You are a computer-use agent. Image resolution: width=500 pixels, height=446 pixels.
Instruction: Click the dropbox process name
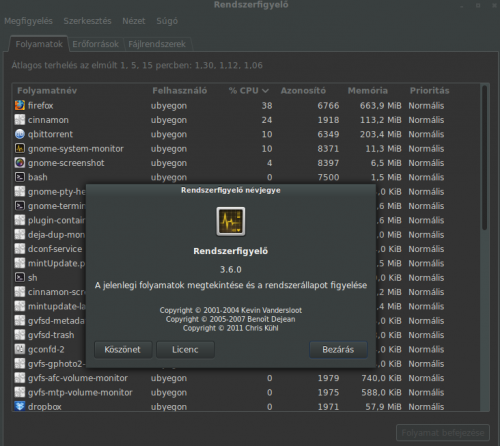(x=45, y=407)
